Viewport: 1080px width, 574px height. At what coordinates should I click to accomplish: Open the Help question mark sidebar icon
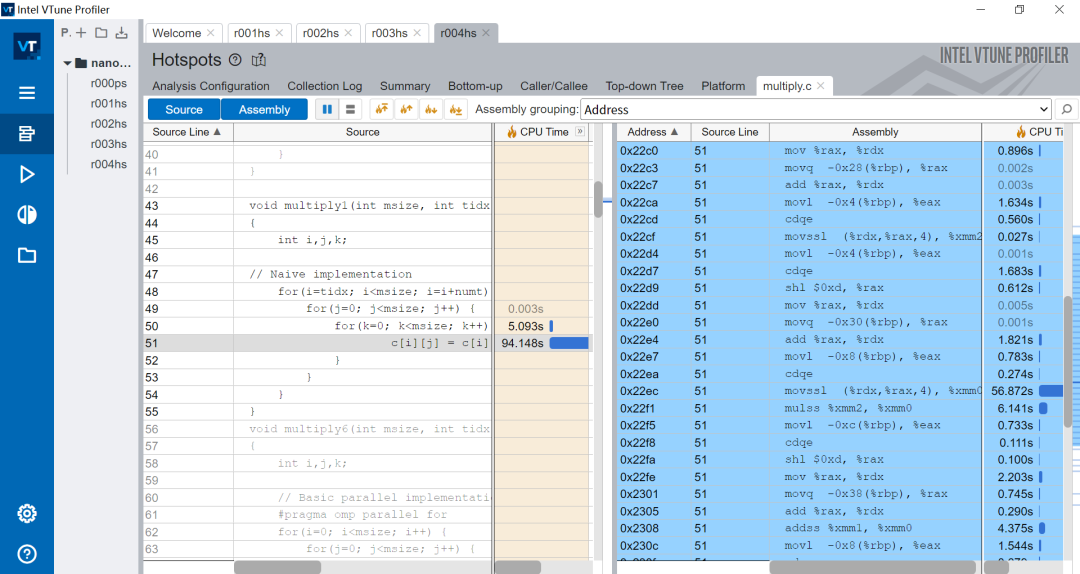click(x=27, y=554)
